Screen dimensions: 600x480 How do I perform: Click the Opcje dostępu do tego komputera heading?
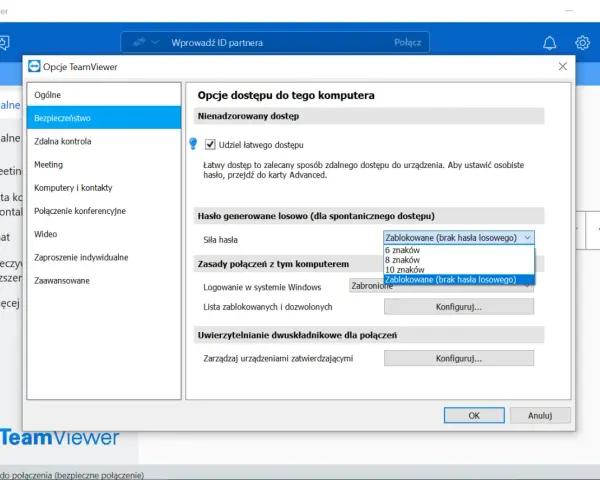(286, 95)
